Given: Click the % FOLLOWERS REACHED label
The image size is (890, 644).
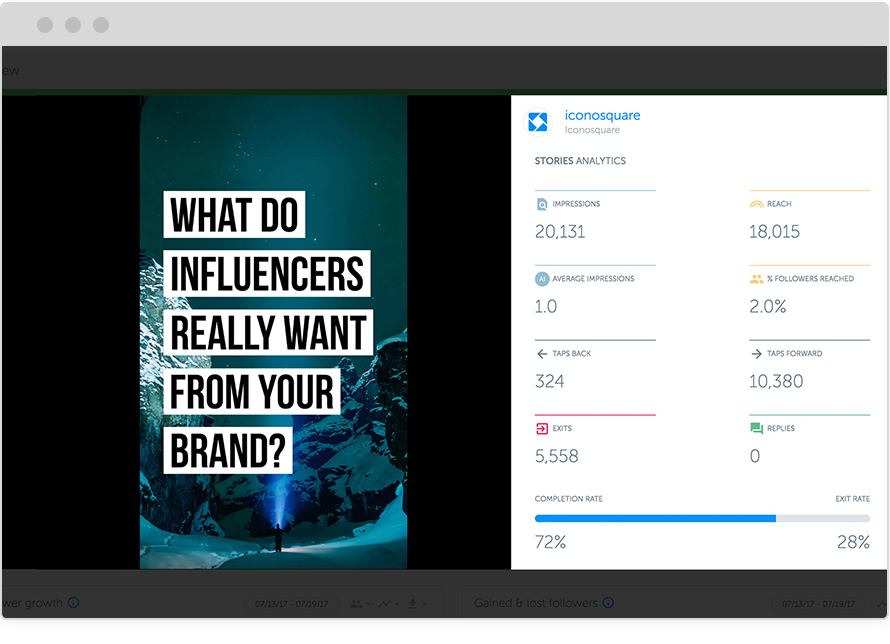Looking at the screenshot, I should [x=810, y=279].
